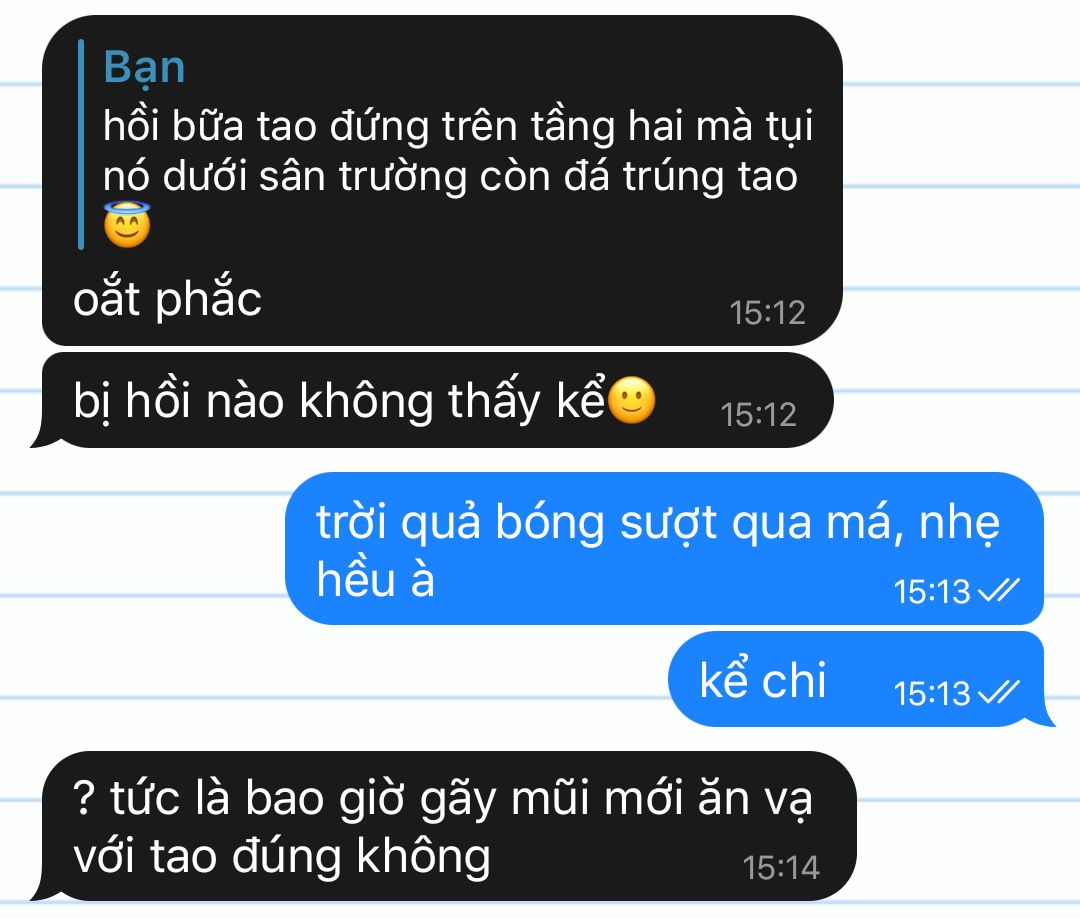Screen dimensions: 1080x918
Task: Select the "oắt phắc" reply text
Action: pyautogui.click(x=167, y=298)
